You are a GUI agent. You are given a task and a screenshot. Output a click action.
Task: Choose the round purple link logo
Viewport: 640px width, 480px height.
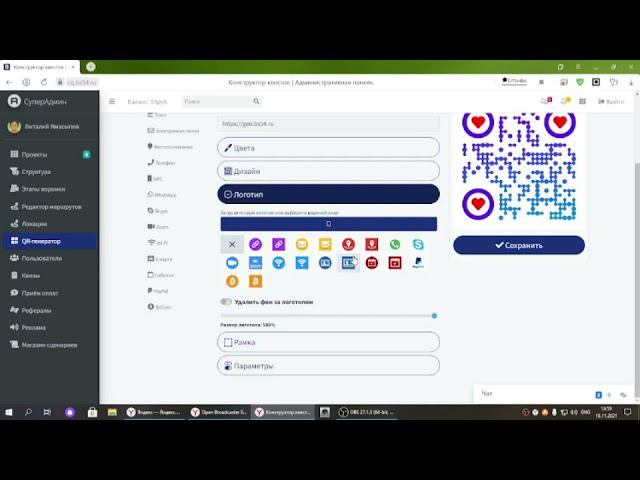click(x=256, y=244)
